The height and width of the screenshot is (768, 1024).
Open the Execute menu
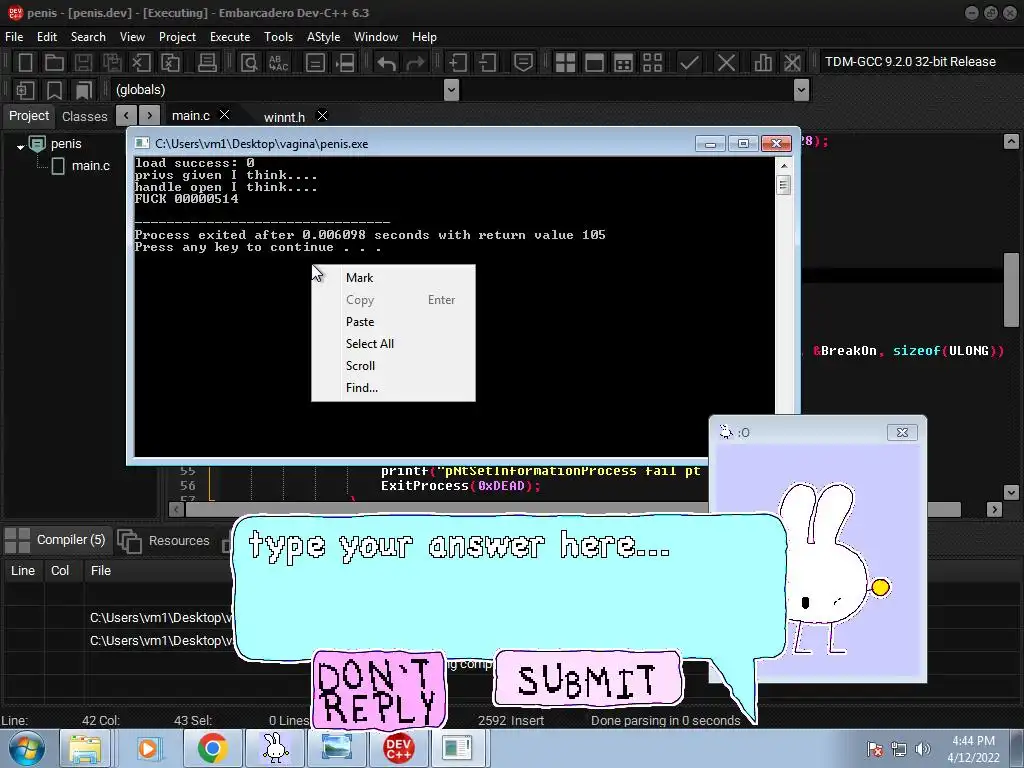click(230, 37)
